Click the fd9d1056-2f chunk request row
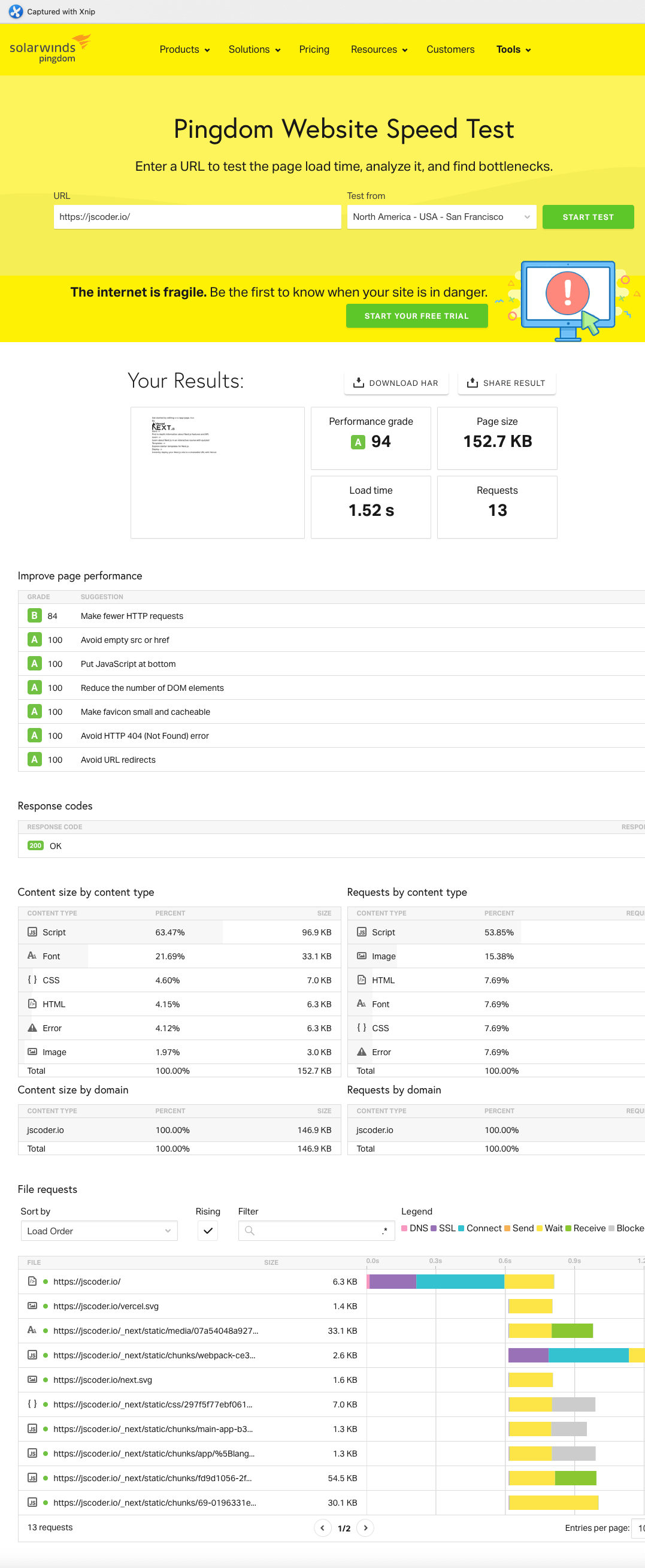645x1568 pixels. pyautogui.click(x=332, y=1478)
